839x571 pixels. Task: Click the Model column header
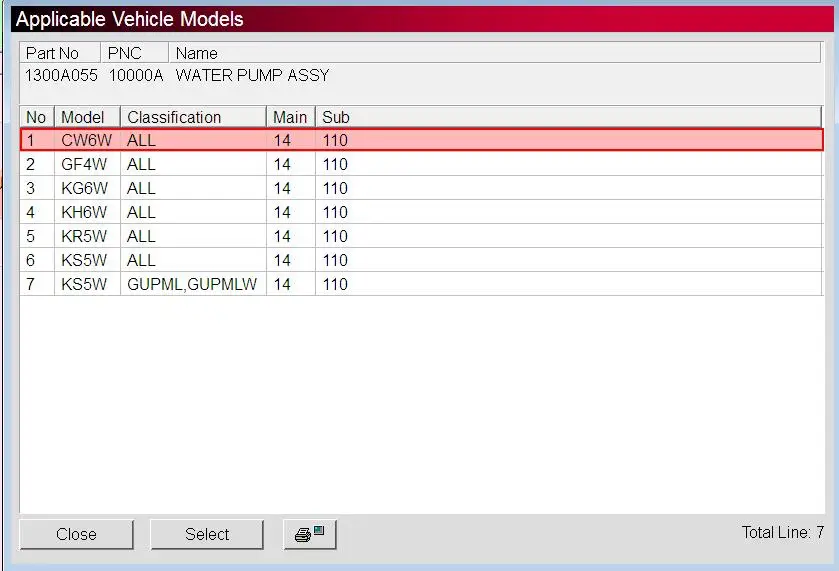87,117
